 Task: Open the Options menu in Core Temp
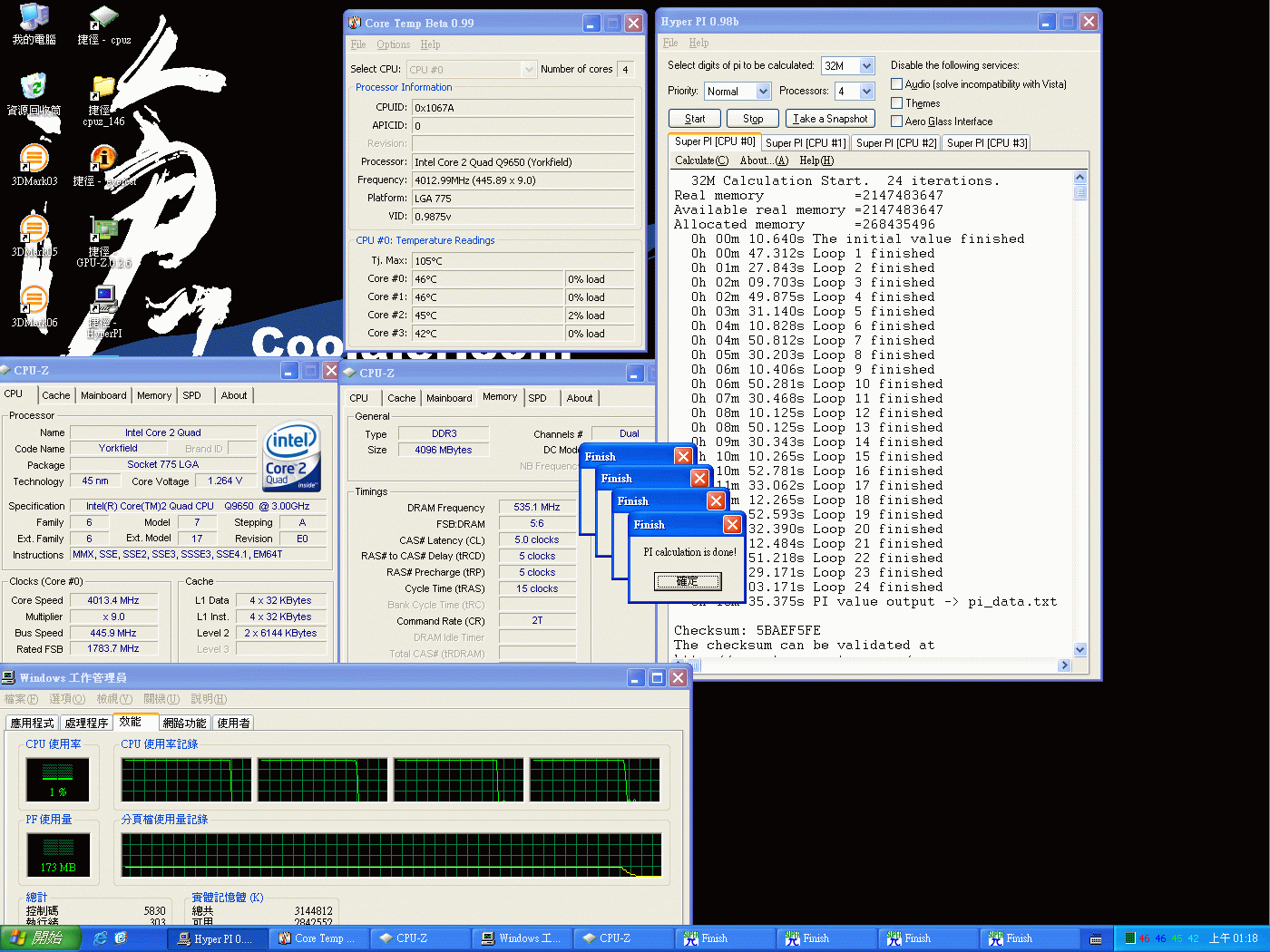[393, 44]
